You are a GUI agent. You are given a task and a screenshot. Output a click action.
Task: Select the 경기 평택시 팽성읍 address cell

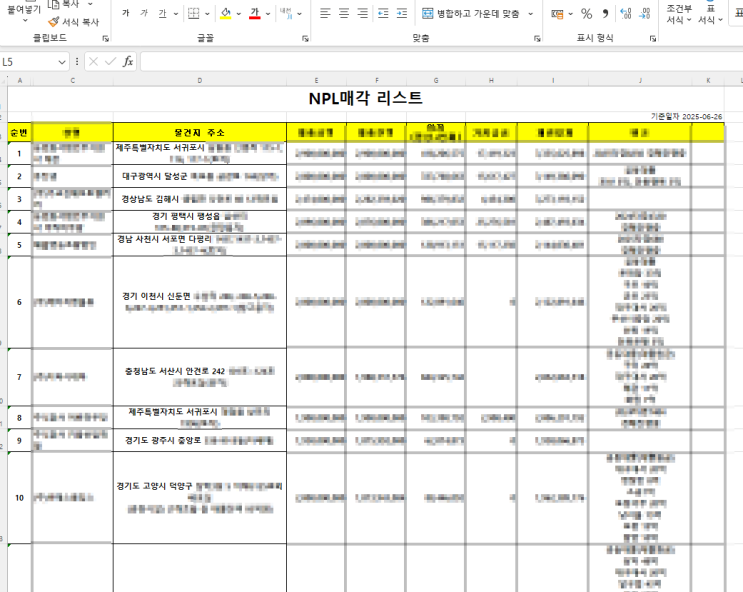coord(199,222)
